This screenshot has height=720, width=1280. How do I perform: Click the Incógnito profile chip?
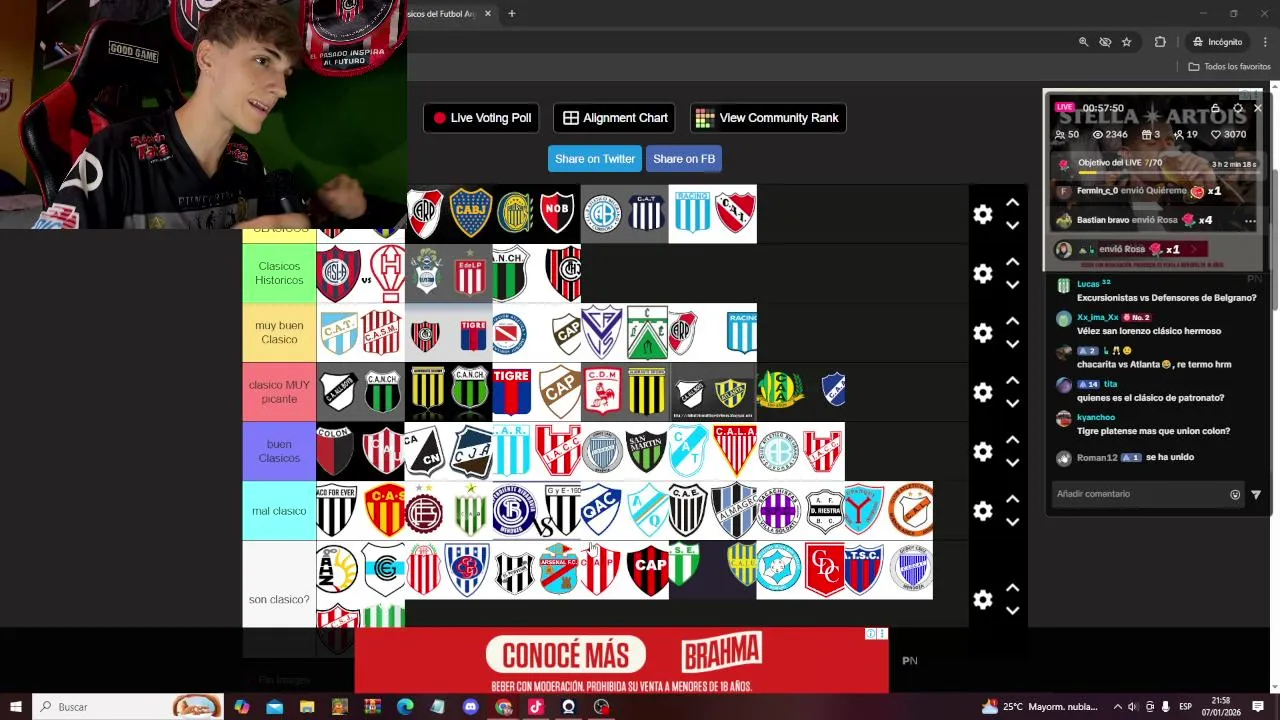pos(1217,42)
